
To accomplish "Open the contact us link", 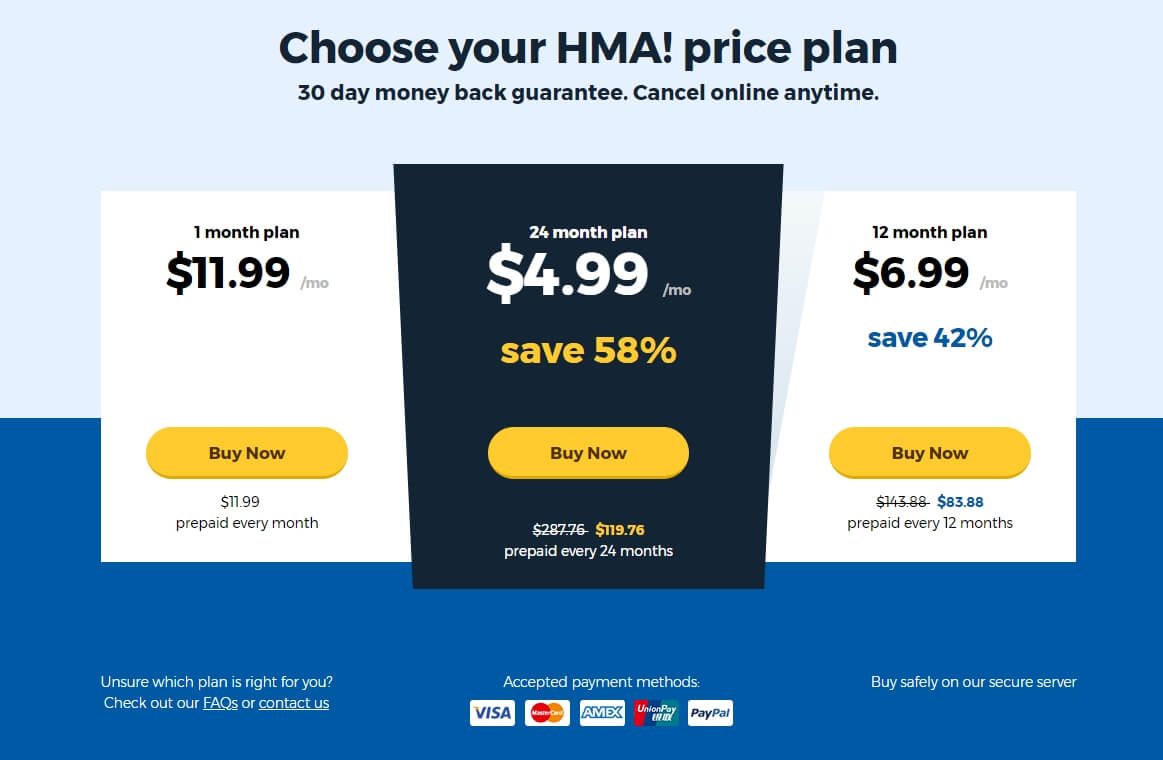I will 294,703.
